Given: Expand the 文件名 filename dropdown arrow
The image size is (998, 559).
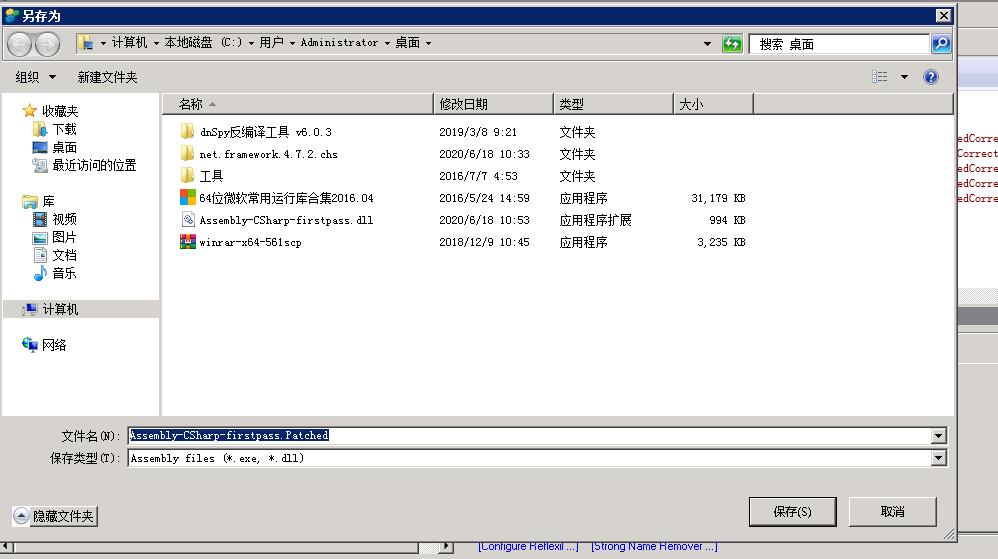Looking at the screenshot, I should click(938, 436).
